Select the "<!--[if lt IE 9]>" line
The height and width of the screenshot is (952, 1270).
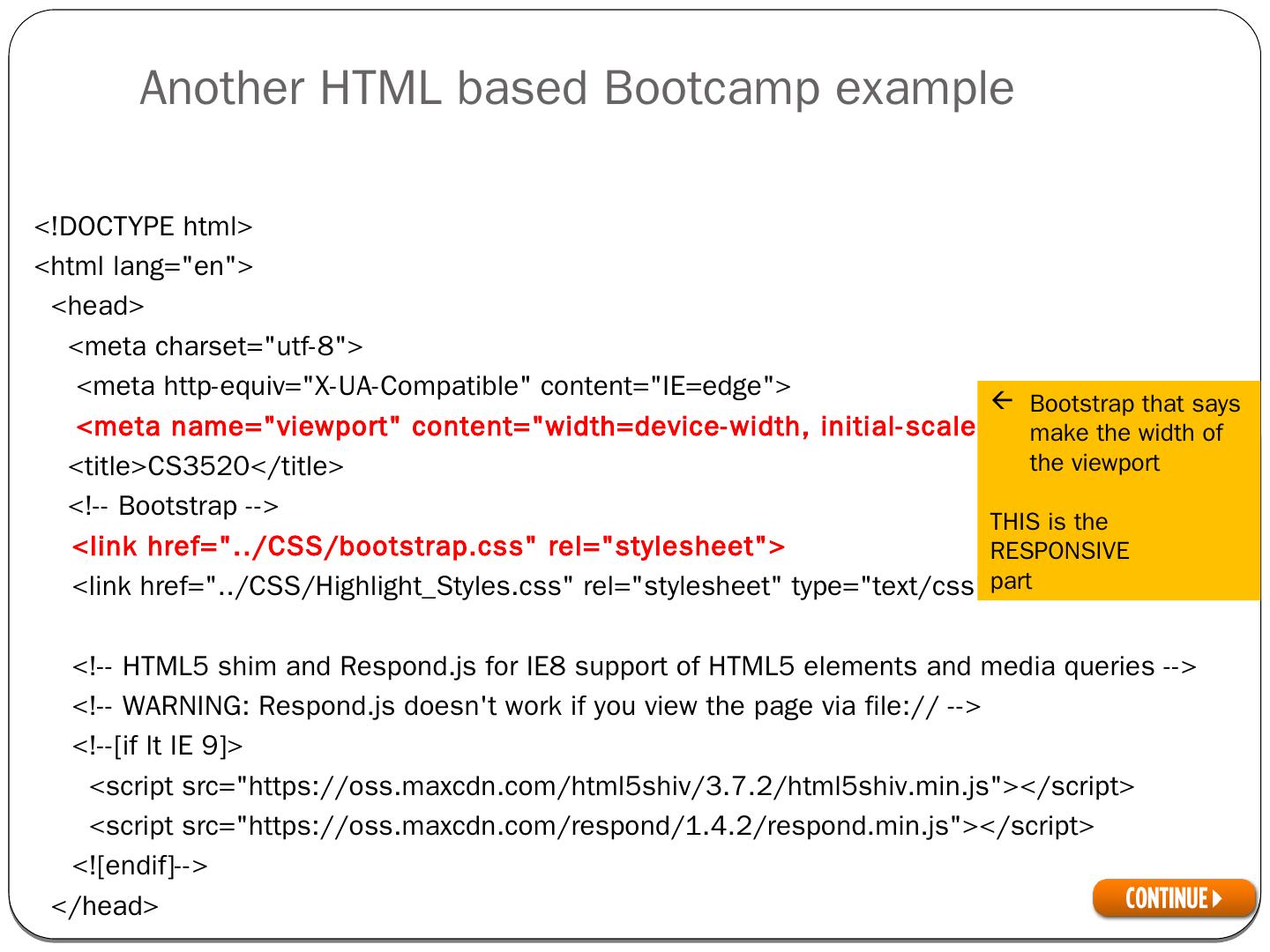coord(158,746)
